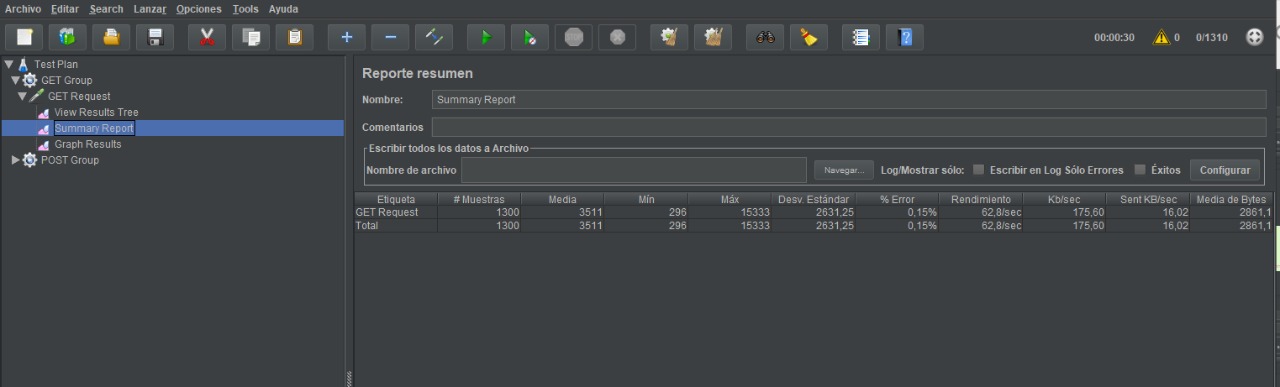The image size is (1280, 387).
Task: Select Graph Results listener
Action: click(x=88, y=144)
